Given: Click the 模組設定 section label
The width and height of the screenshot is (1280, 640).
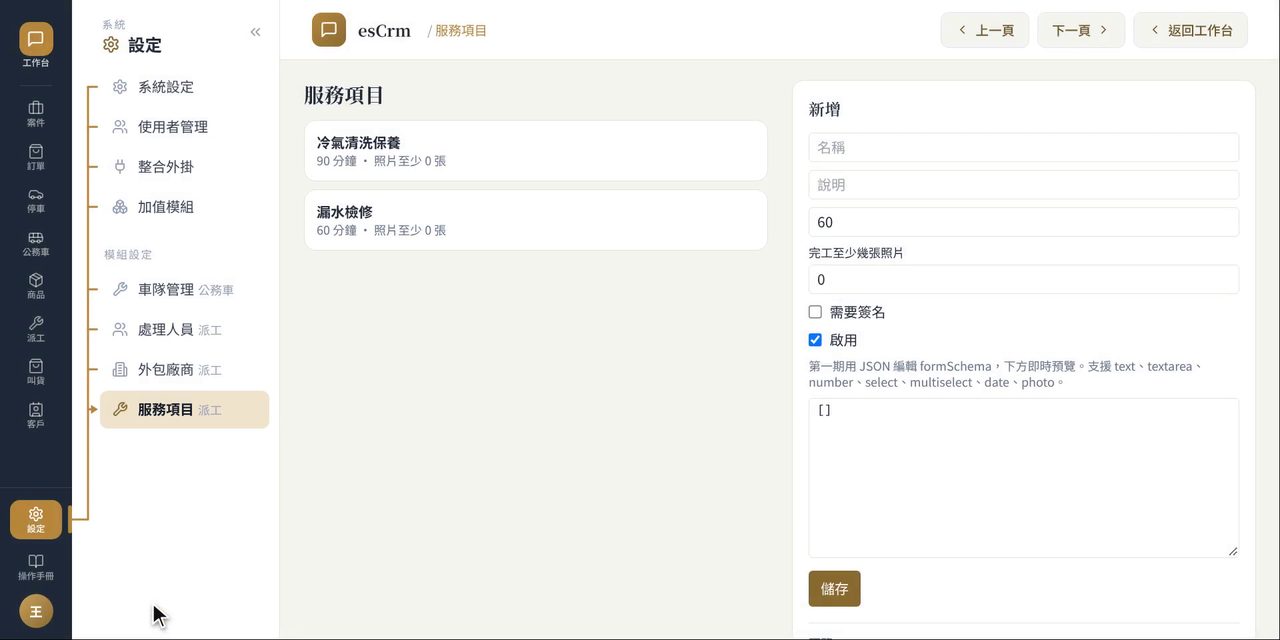Looking at the screenshot, I should tap(128, 255).
